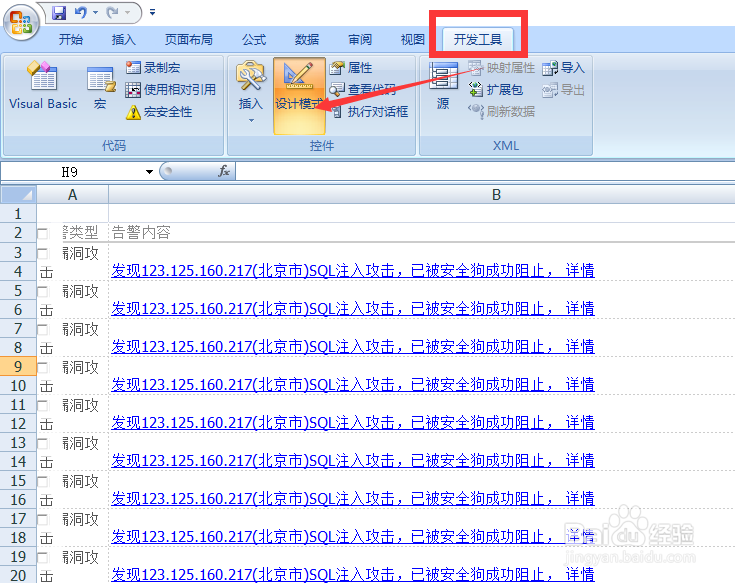Open the redo history dropdown arrow

click(x=127, y=13)
